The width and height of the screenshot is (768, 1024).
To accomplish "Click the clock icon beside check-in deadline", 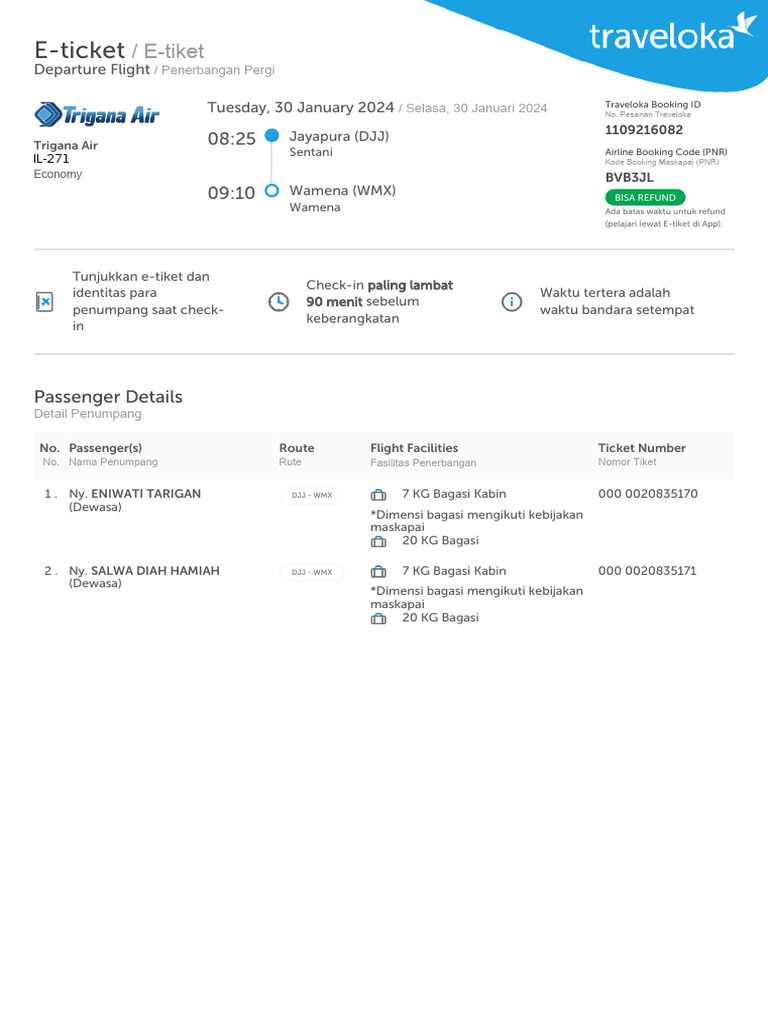I will [x=279, y=301].
